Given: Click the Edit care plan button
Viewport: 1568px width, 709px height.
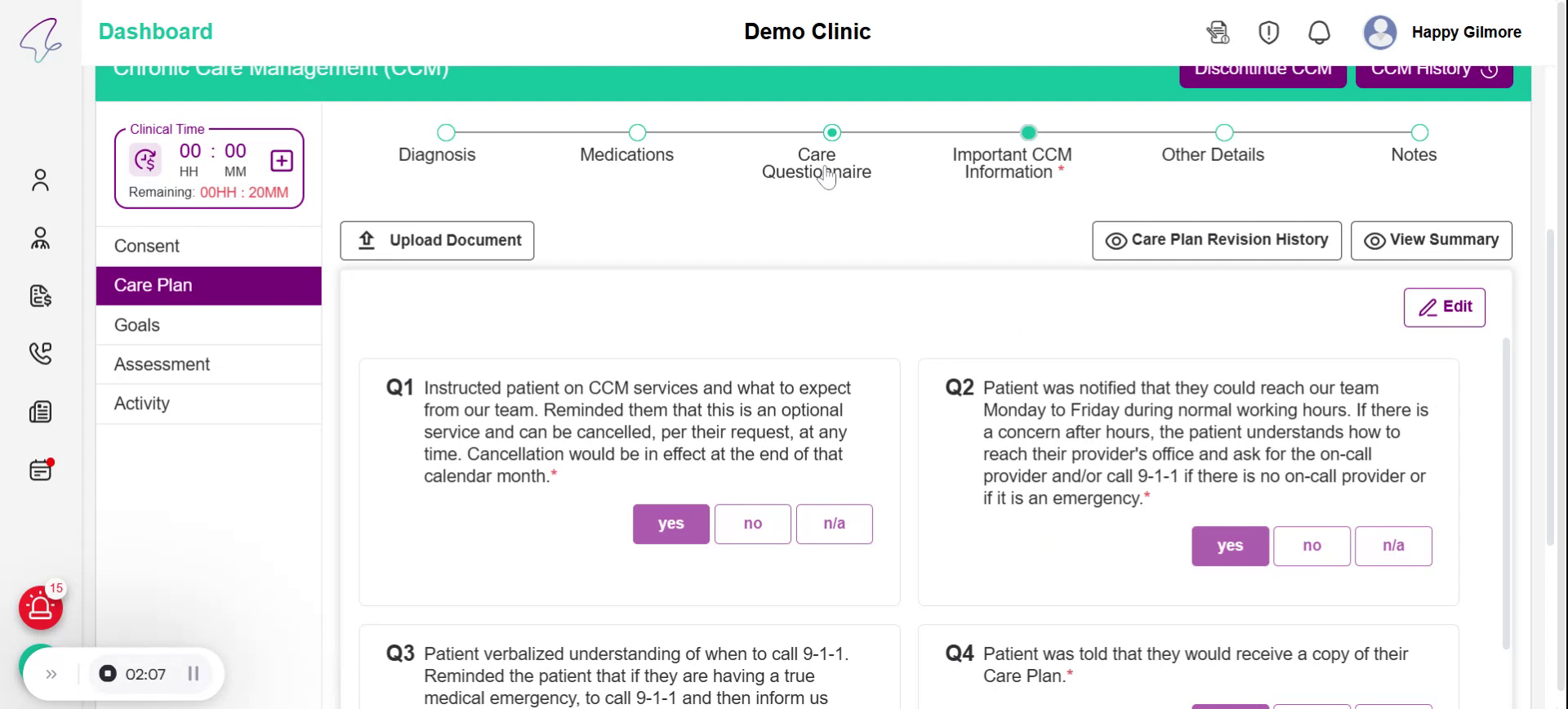Looking at the screenshot, I should [x=1444, y=307].
